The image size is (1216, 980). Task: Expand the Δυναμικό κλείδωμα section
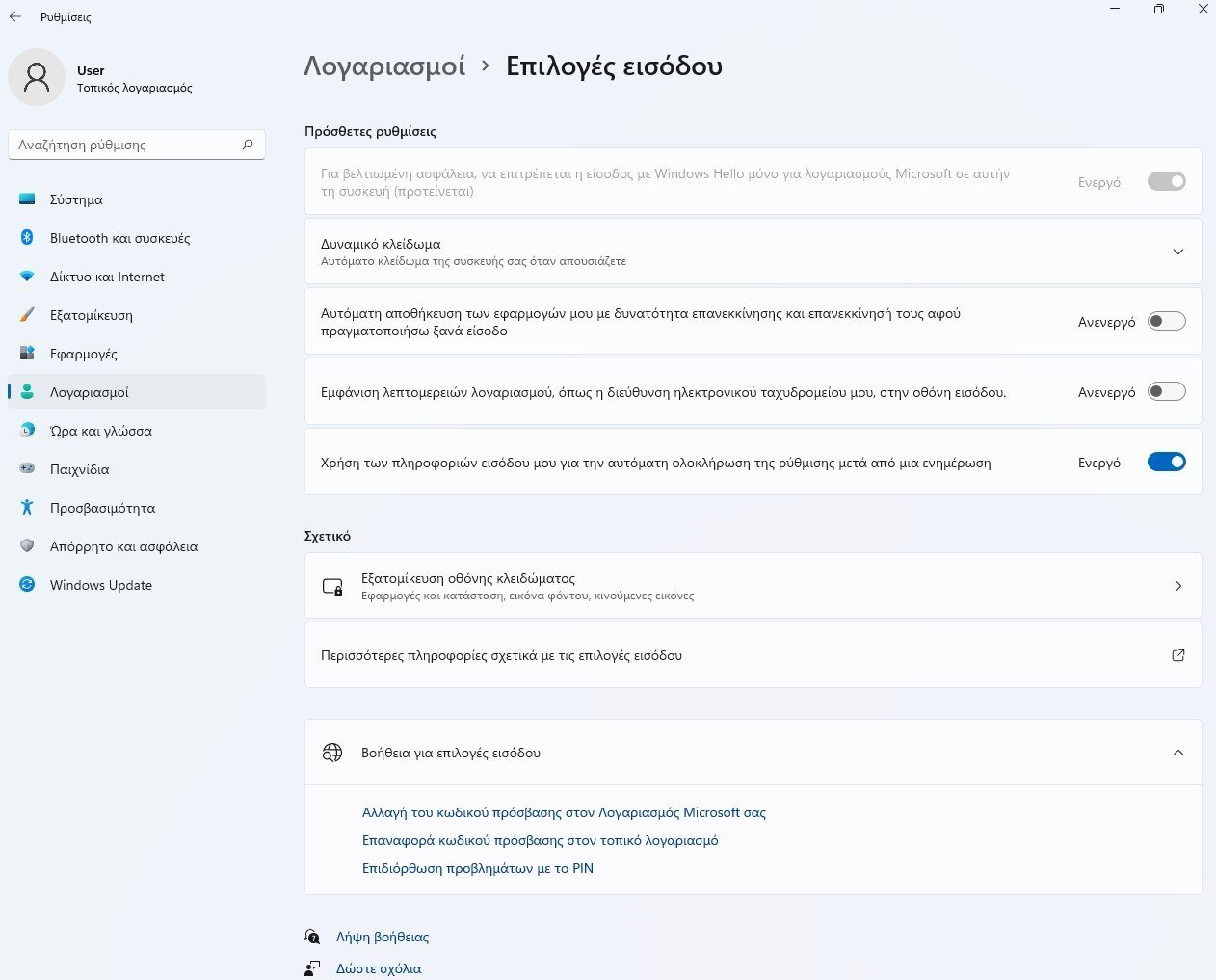[1177, 252]
